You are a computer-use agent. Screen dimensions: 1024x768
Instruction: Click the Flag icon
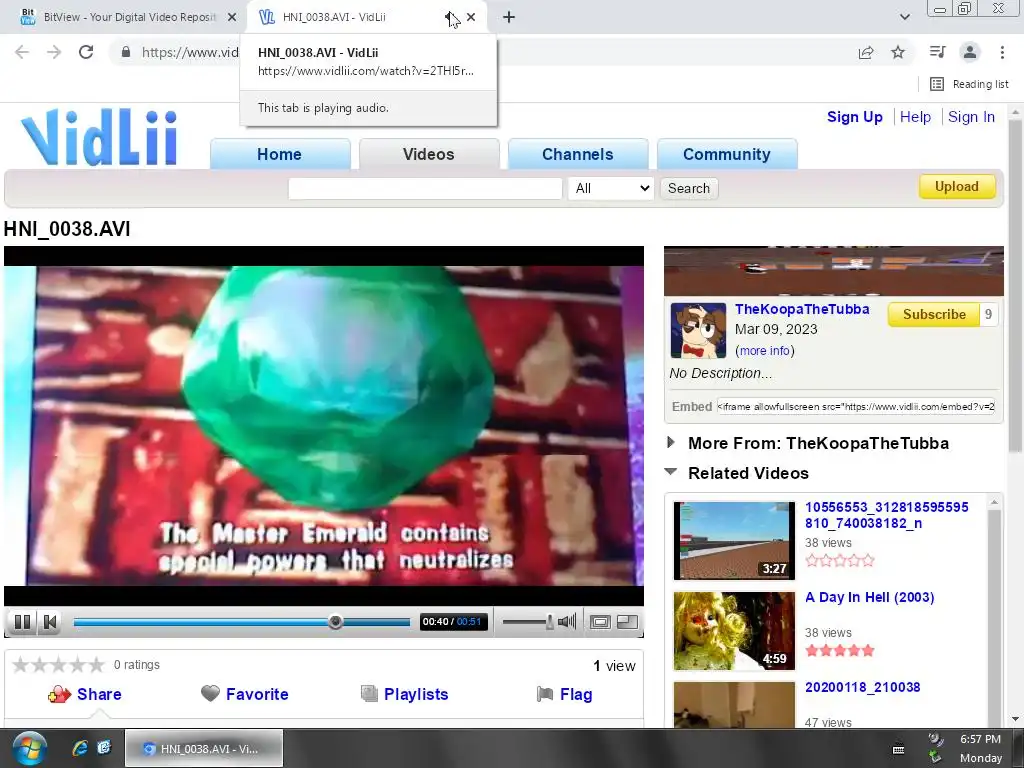click(545, 694)
